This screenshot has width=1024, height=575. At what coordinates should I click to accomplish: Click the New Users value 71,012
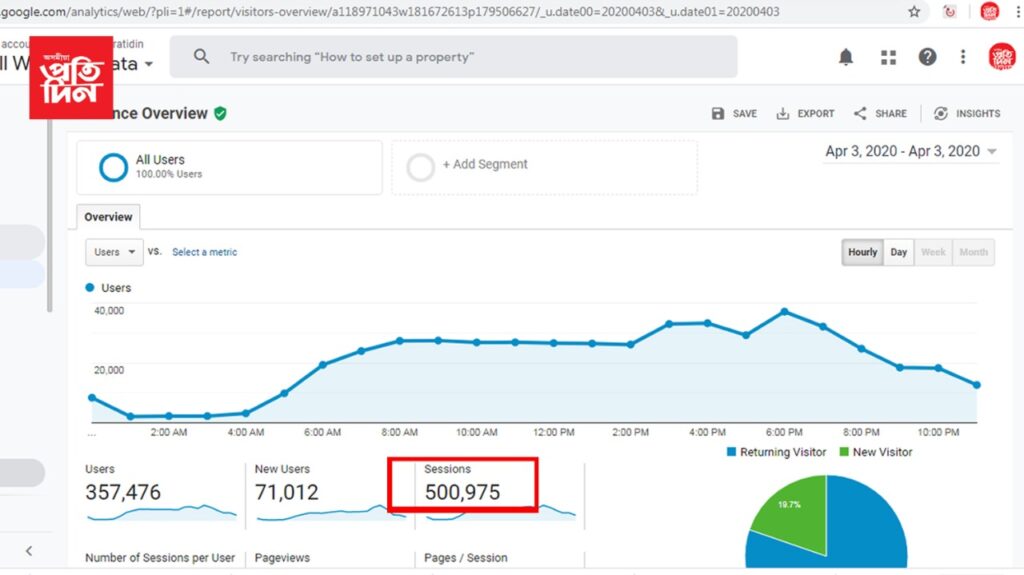pyautogui.click(x=287, y=492)
